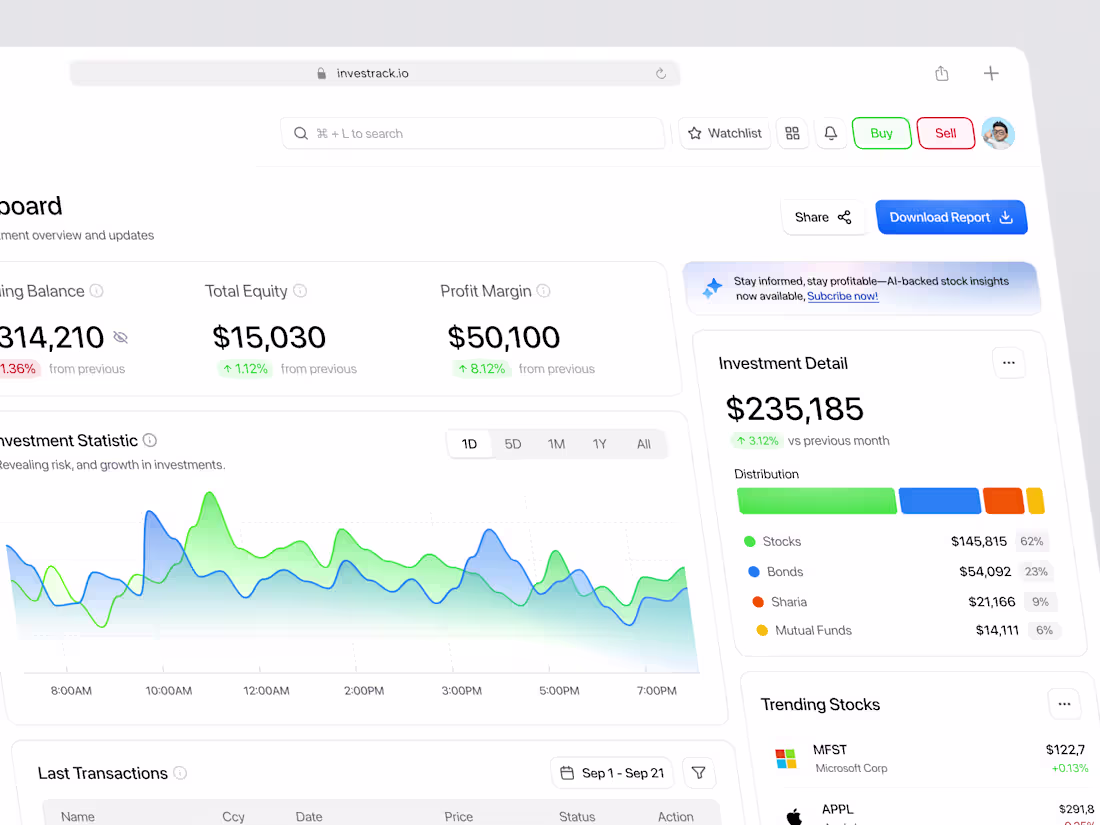Open notifications via the bell icon
The image size is (1100, 825).
tap(831, 133)
